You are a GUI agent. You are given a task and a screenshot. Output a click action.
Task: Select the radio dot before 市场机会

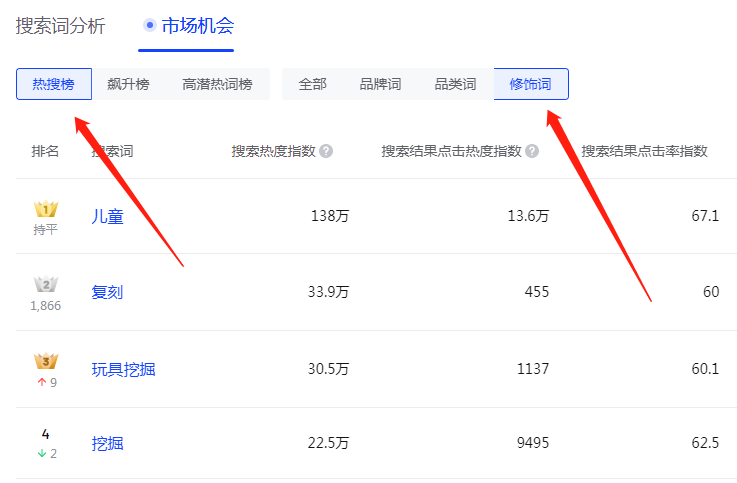click(149, 25)
